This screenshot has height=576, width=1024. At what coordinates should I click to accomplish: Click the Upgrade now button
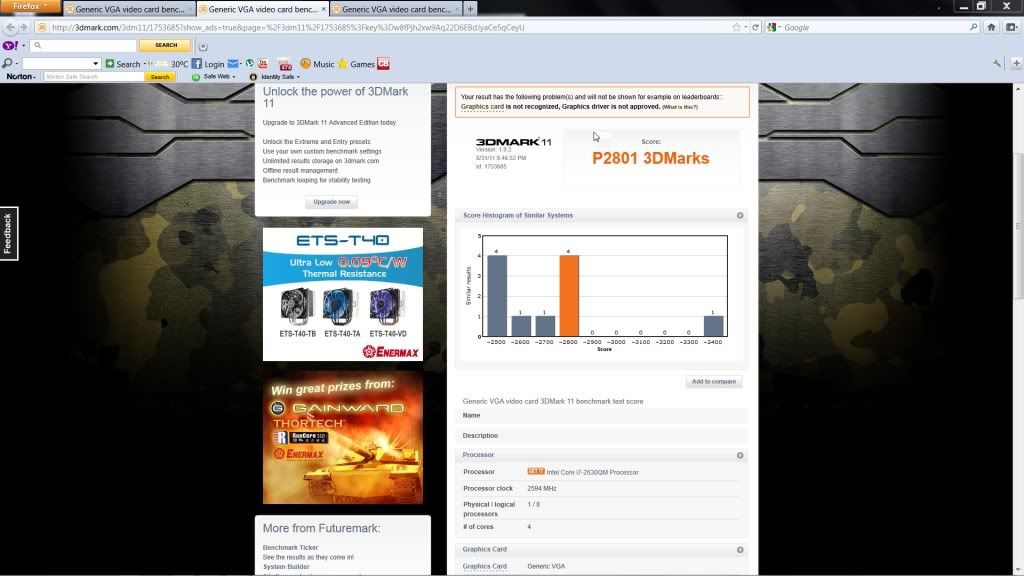[331, 202]
